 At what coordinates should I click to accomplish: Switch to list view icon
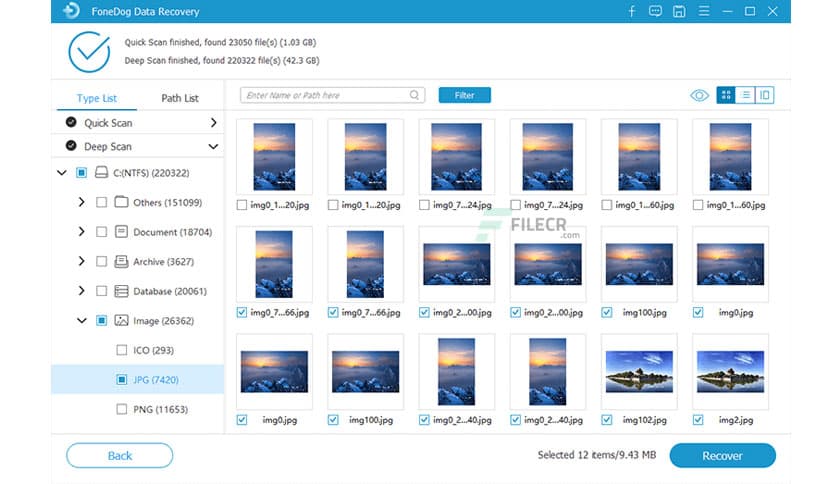(745, 95)
